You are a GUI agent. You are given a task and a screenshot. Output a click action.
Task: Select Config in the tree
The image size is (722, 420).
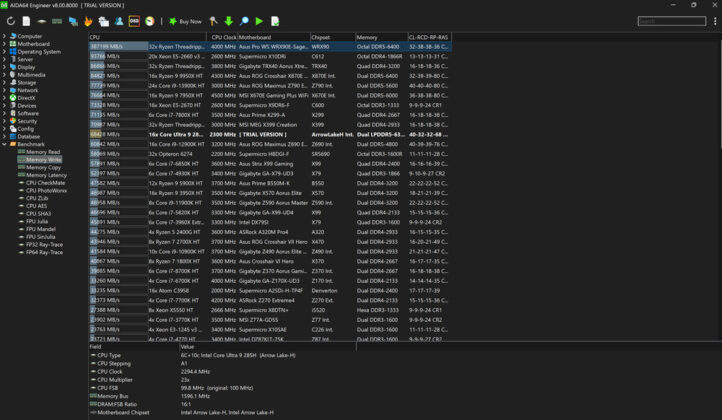25,129
